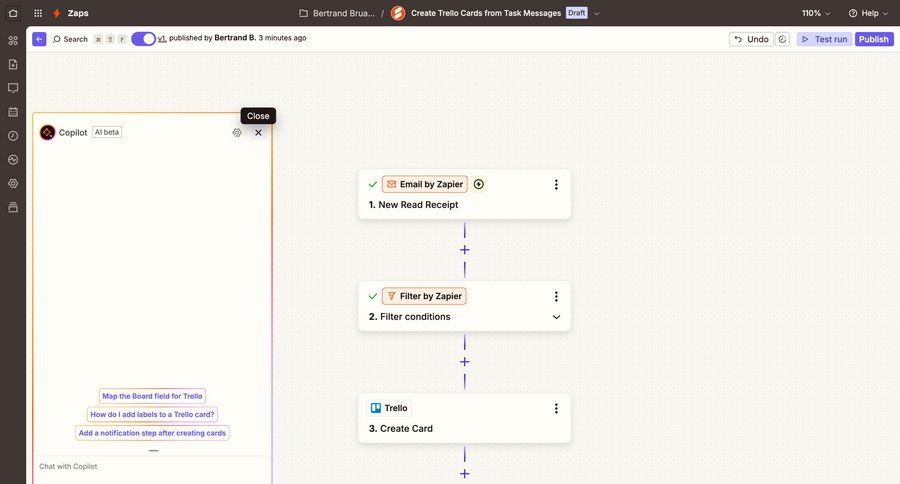Toggle the Zap on/off switch
900x484 pixels.
coord(143,38)
